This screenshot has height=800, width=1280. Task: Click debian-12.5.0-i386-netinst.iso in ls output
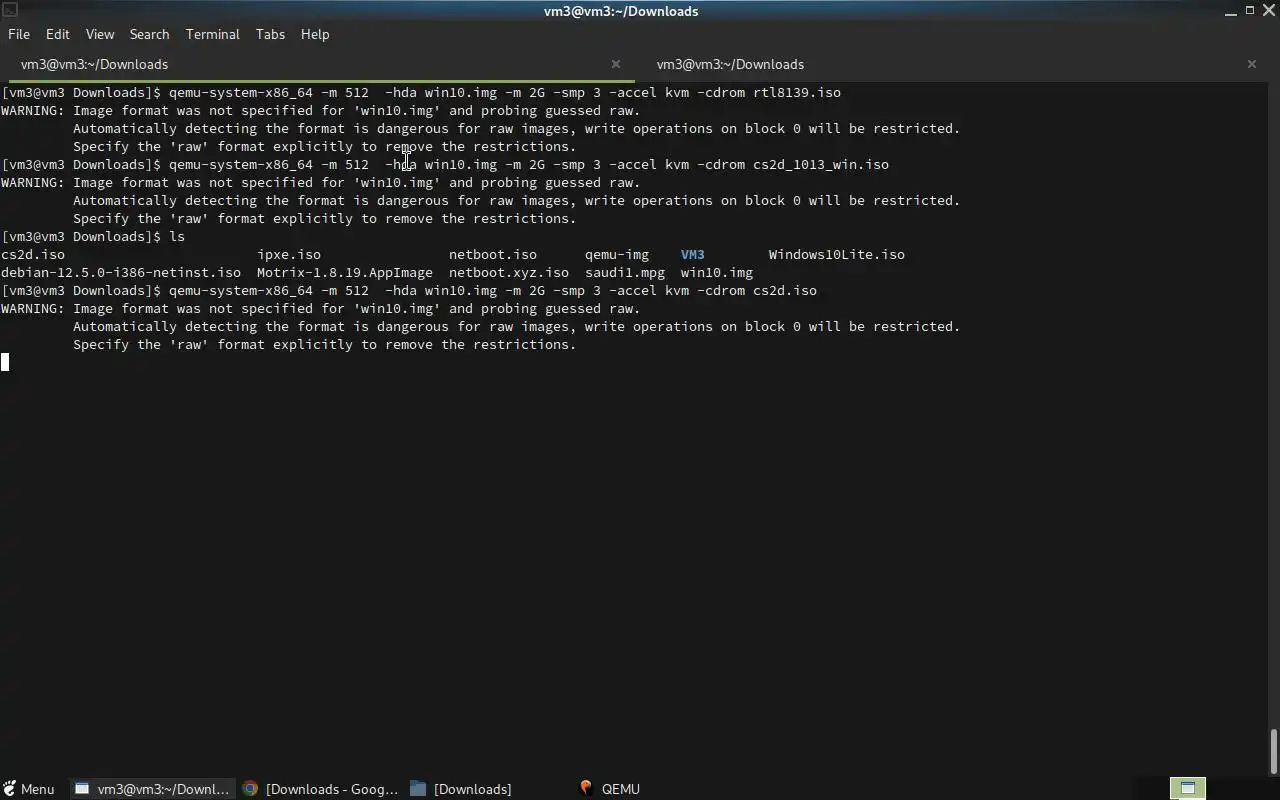pos(121,272)
